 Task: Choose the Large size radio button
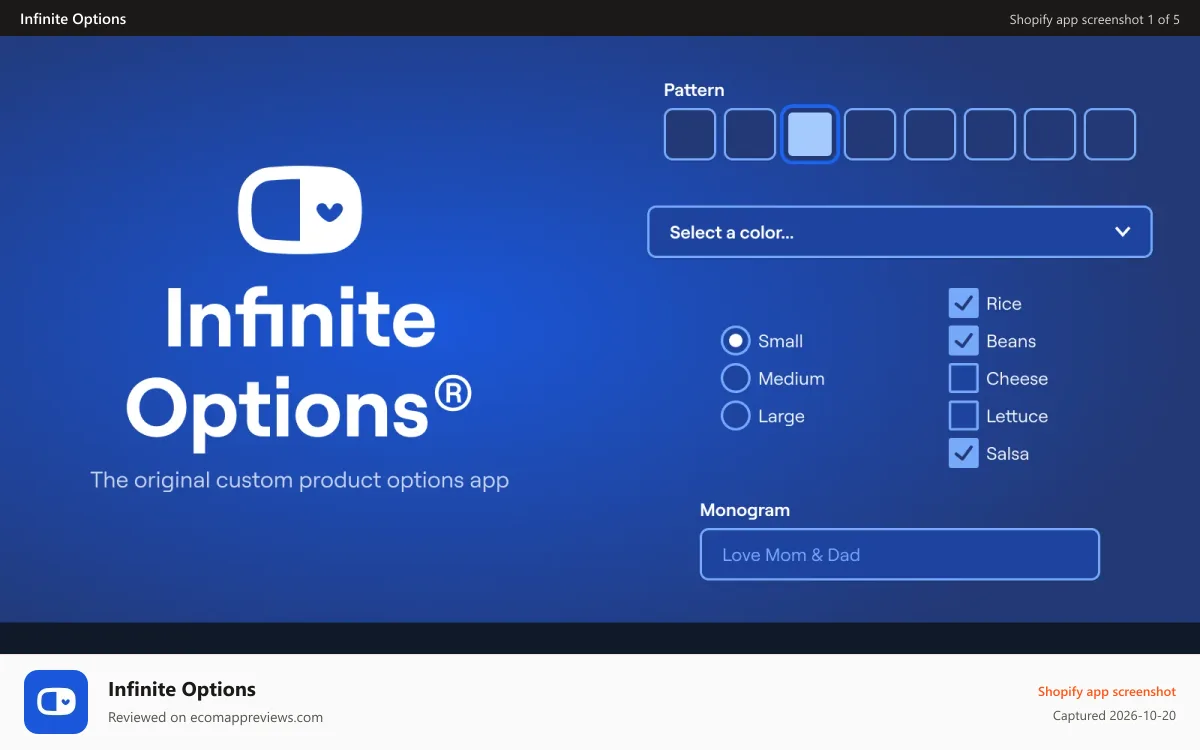point(736,416)
